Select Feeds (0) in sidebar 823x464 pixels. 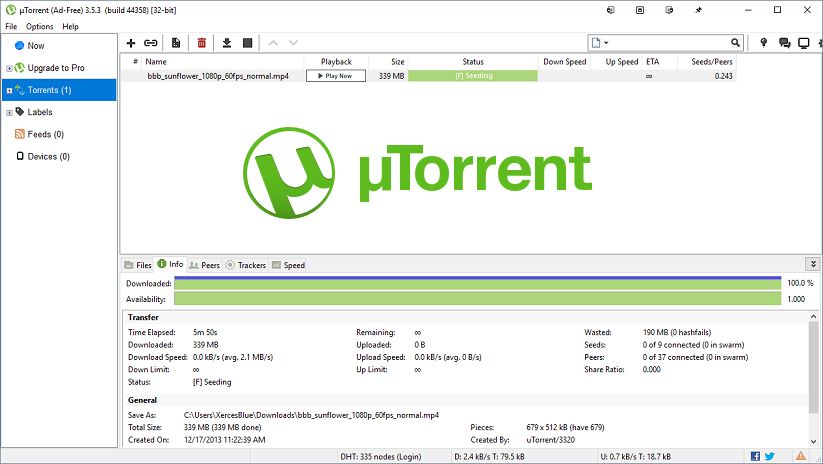tap(45, 134)
